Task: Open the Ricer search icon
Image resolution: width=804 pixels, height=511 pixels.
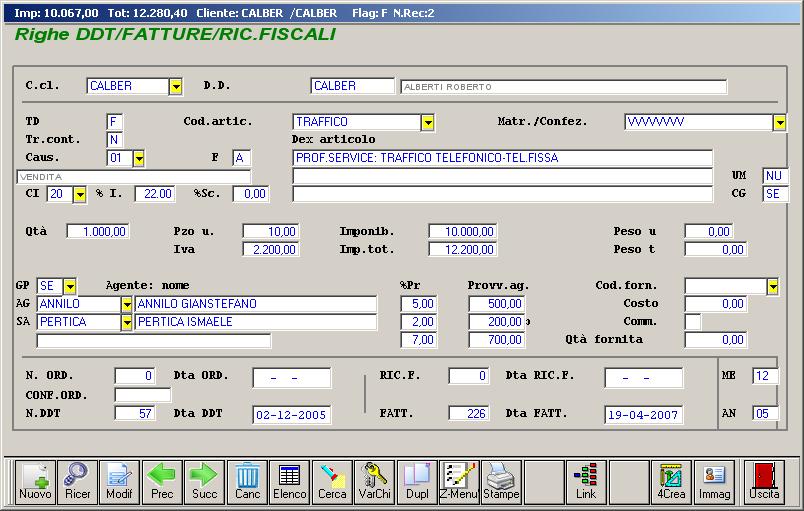Action: pyautogui.click(x=77, y=482)
